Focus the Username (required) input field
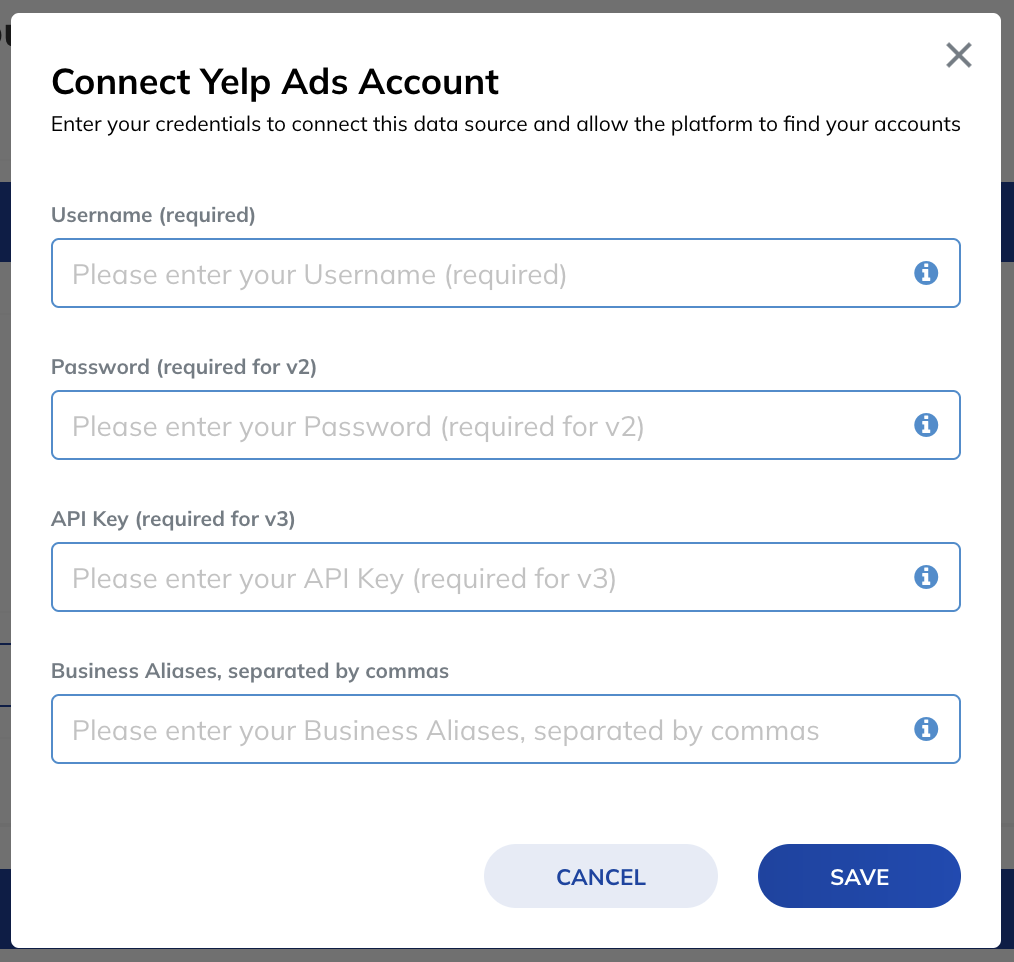The height and width of the screenshot is (962, 1014). point(506,273)
